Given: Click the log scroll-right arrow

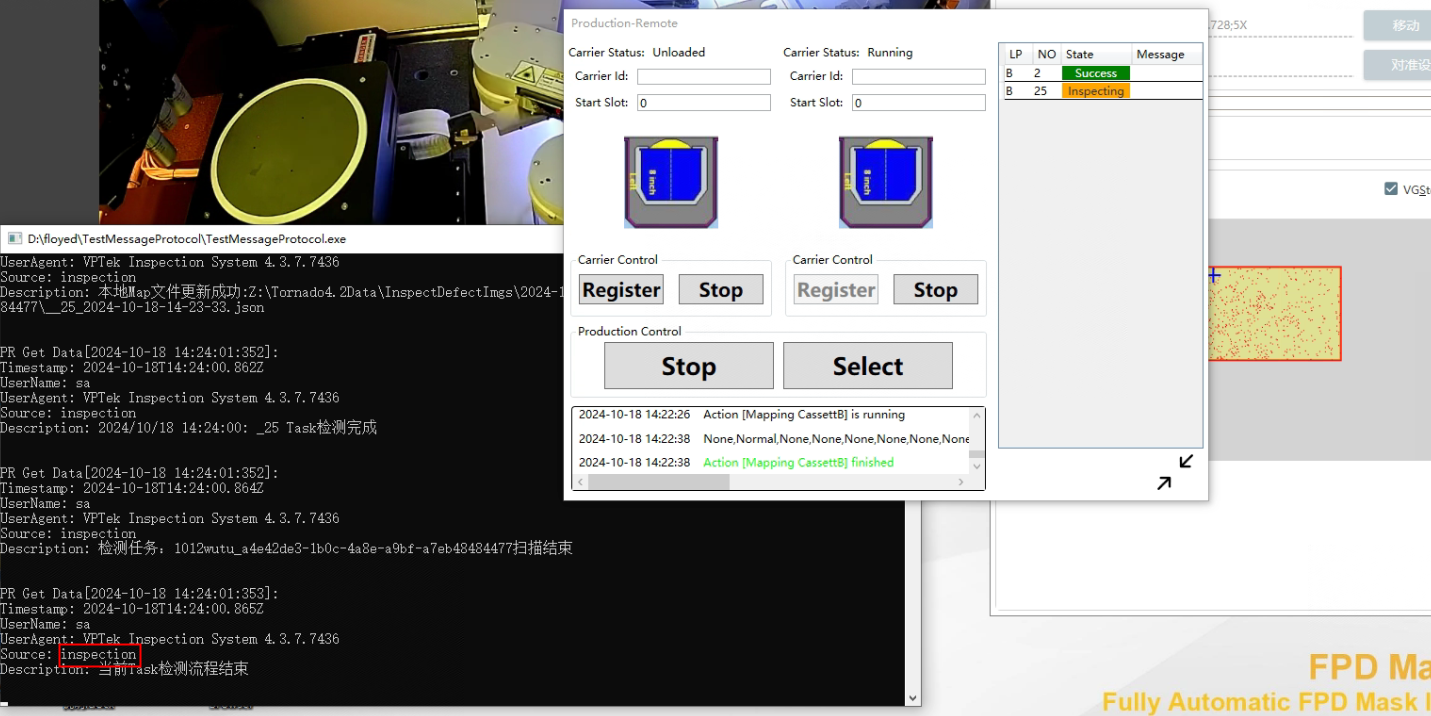Looking at the screenshot, I should 961,482.
